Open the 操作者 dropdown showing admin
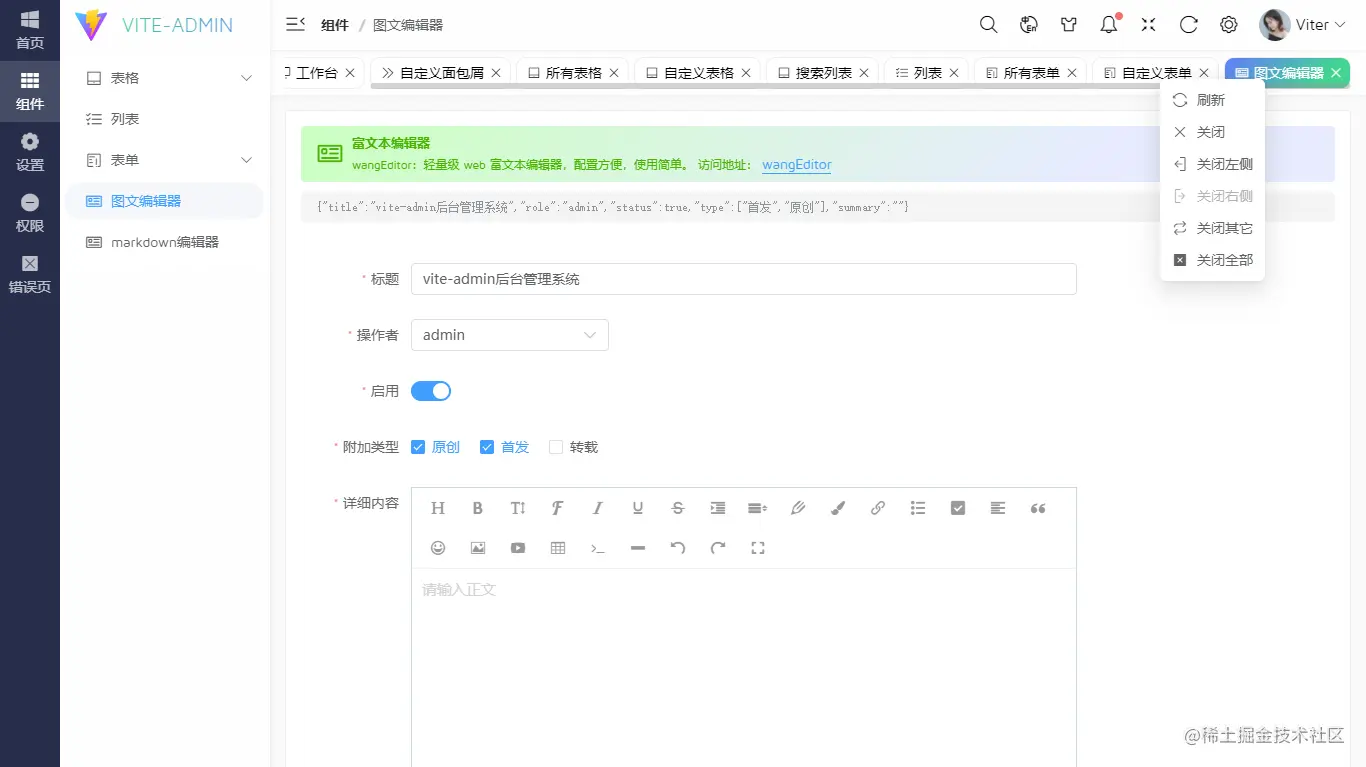This screenshot has width=1366, height=767. (x=509, y=335)
